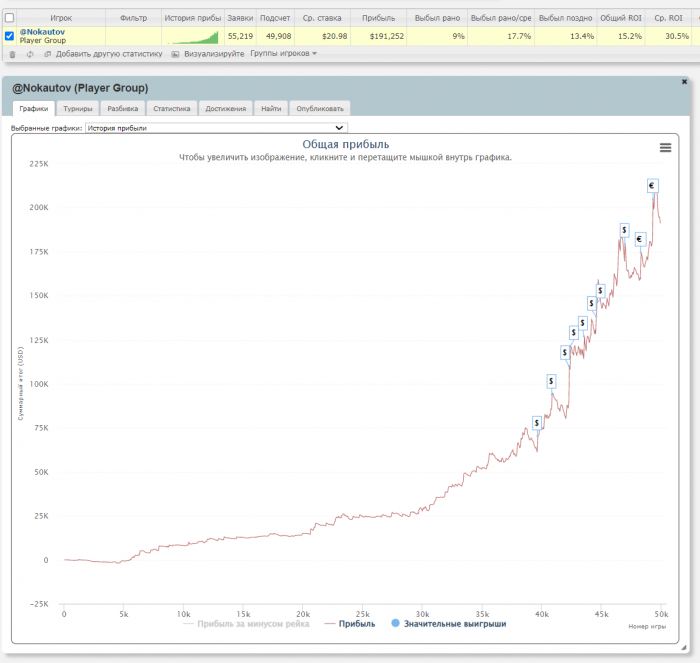Open the 'Статистика' tab

(171, 108)
